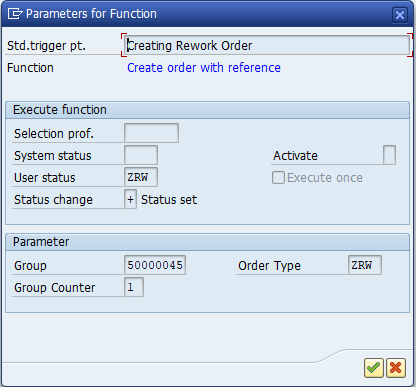Screen dimensions: 416x387
Task: Click the Parameters for Function title text
Action: (x=91, y=14)
